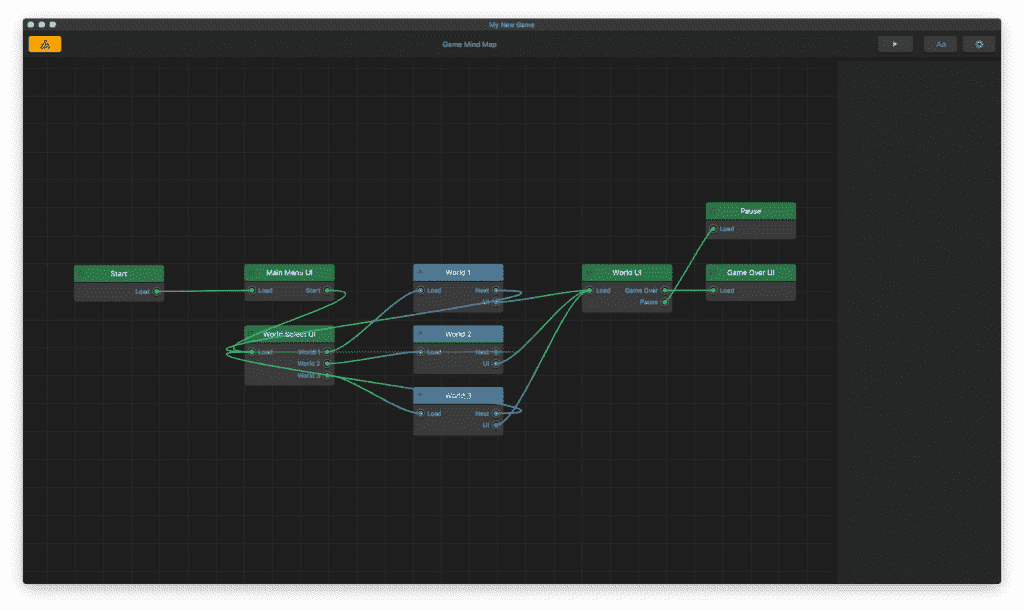Click the World UI Pause output port

pos(665,302)
